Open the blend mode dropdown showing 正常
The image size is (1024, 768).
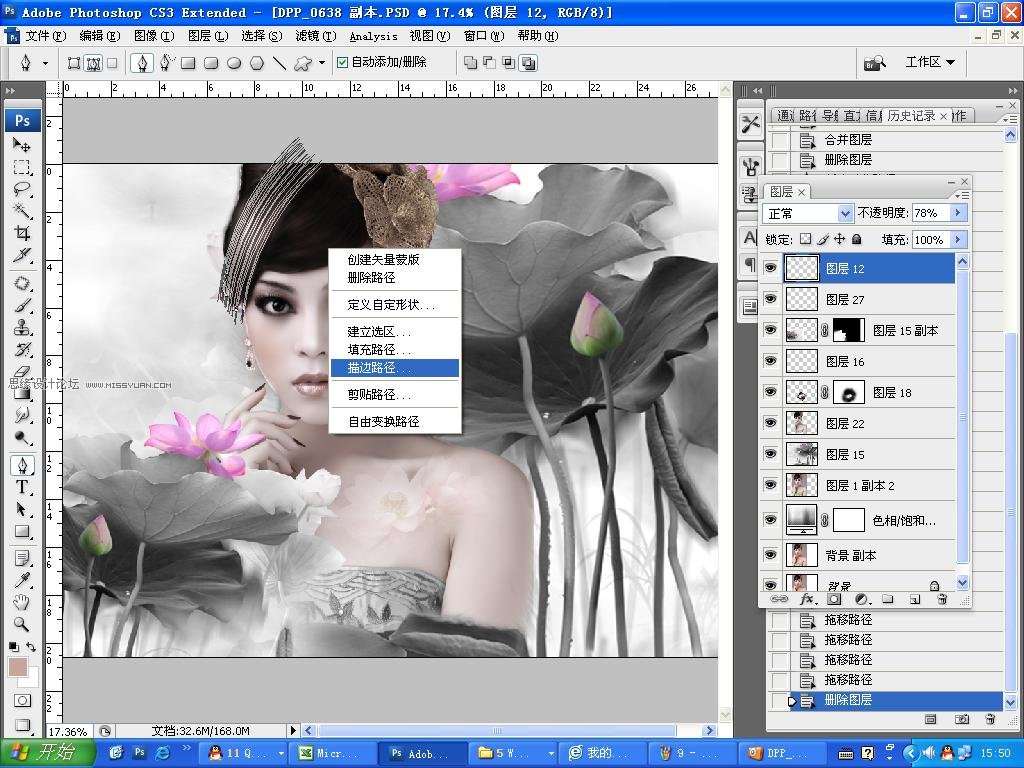[x=808, y=213]
